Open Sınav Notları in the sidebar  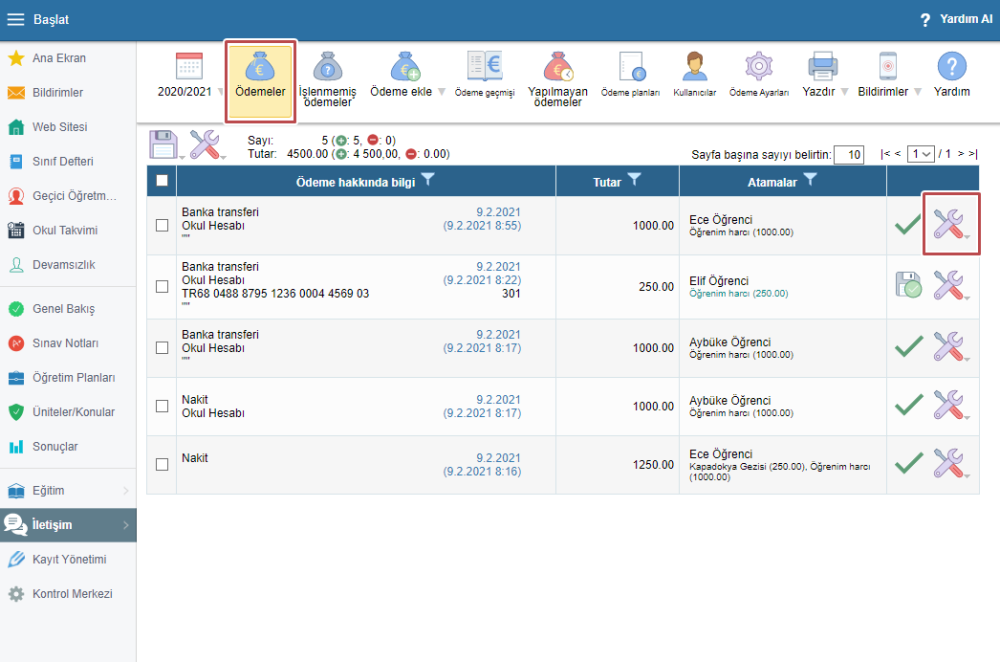coord(68,343)
